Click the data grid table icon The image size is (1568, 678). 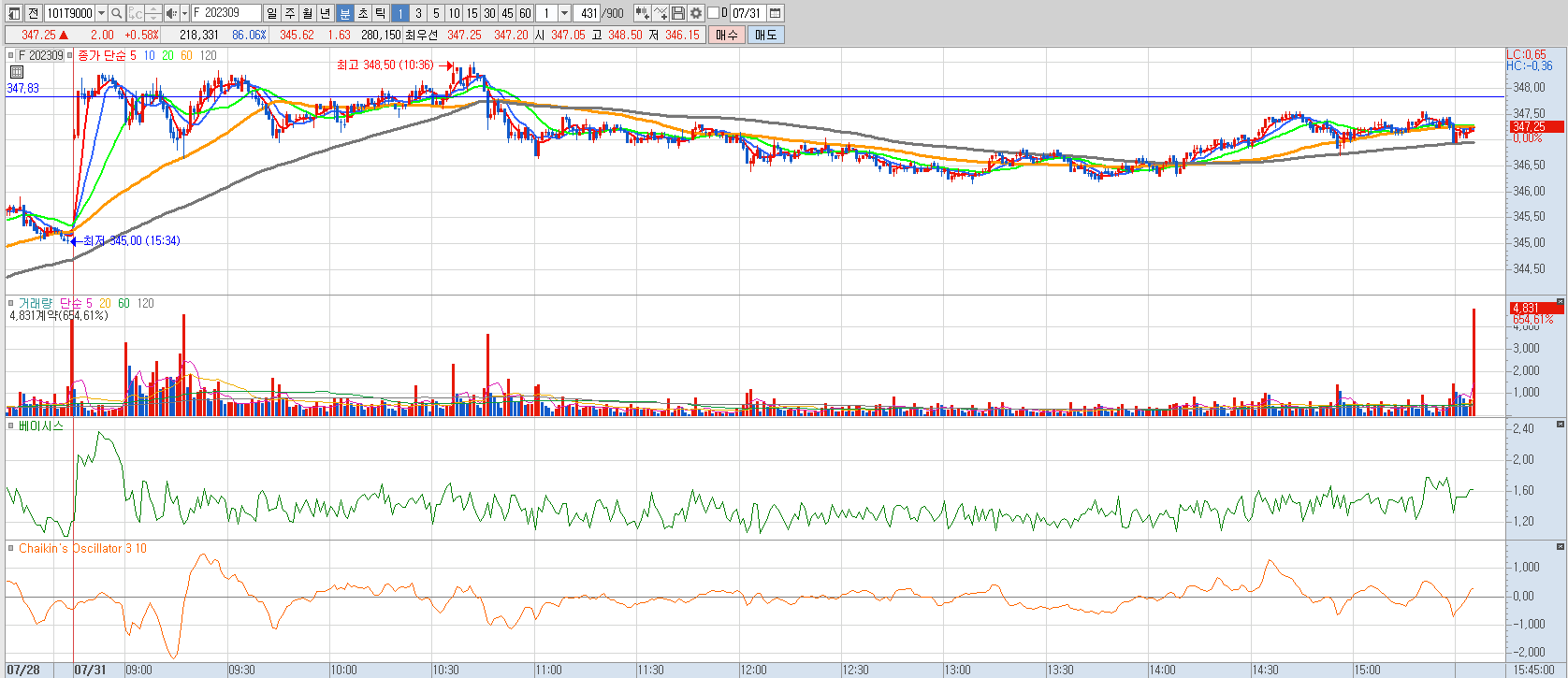[16, 72]
